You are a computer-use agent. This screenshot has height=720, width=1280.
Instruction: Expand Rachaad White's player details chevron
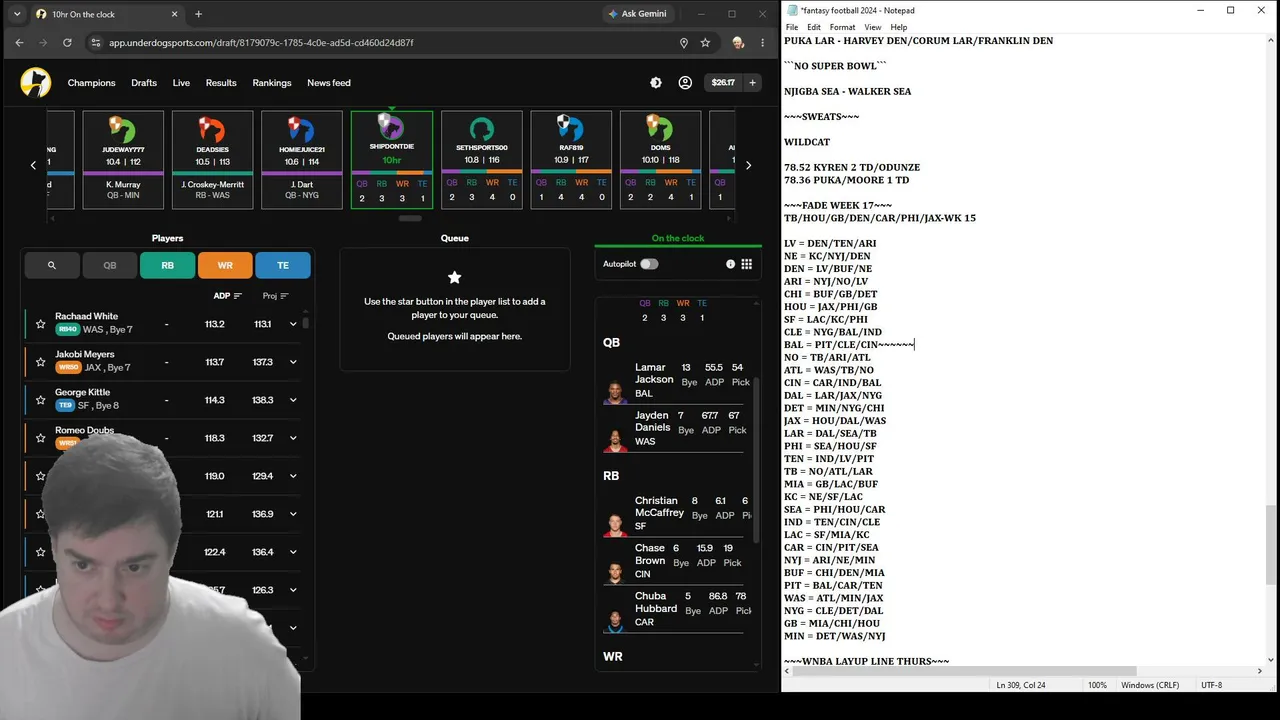[293, 324]
